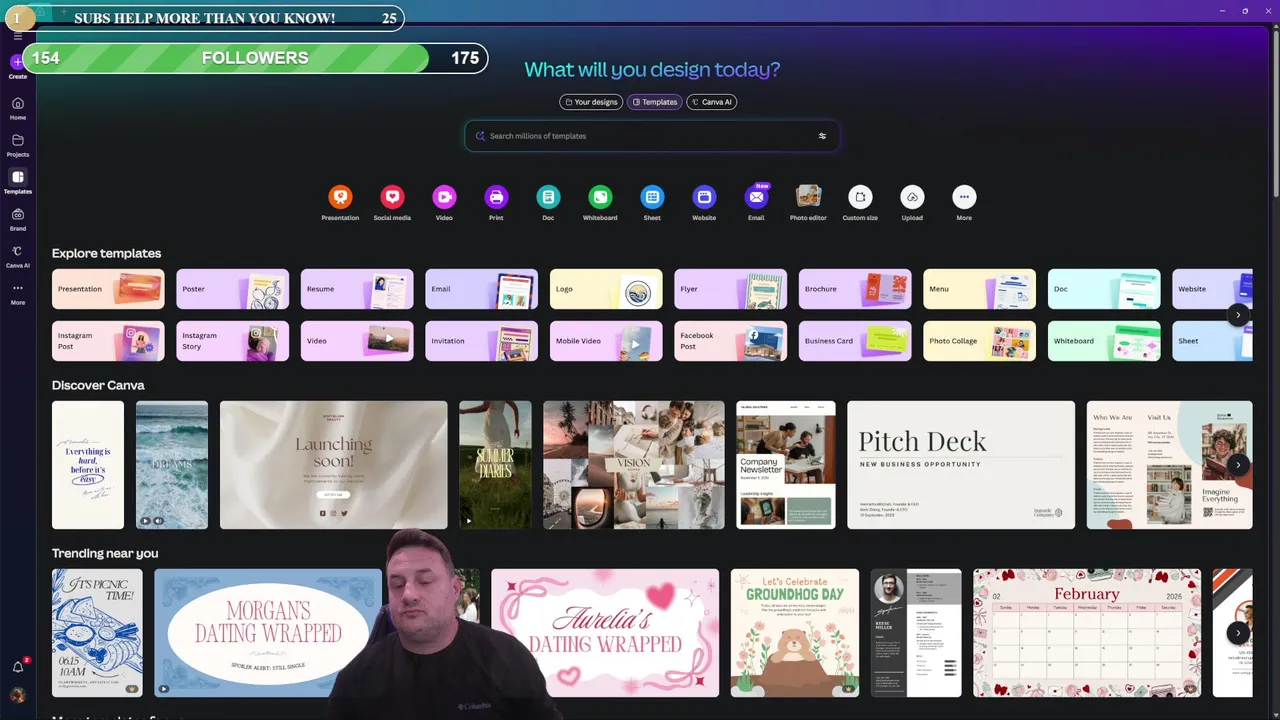Select the Logo template category
Image resolution: width=1280 pixels, height=720 pixels.
tap(606, 289)
